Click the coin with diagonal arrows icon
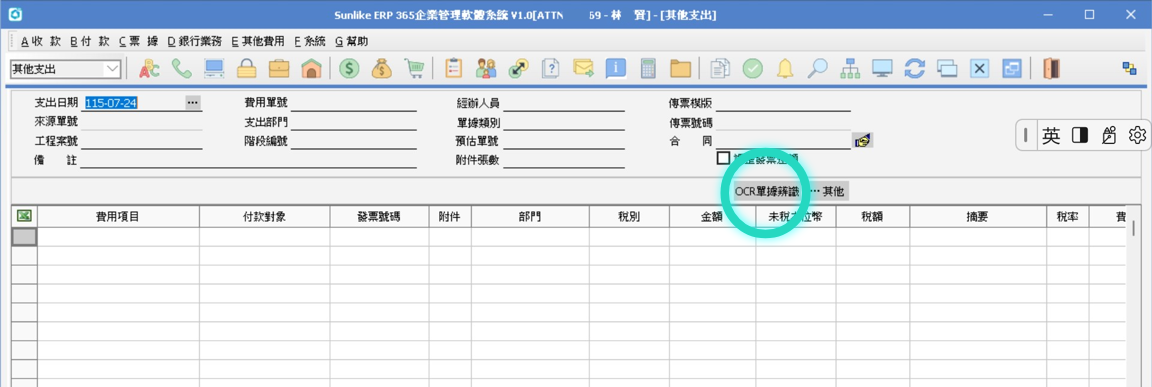The width and height of the screenshot is (1152, 387). (519, 68)
